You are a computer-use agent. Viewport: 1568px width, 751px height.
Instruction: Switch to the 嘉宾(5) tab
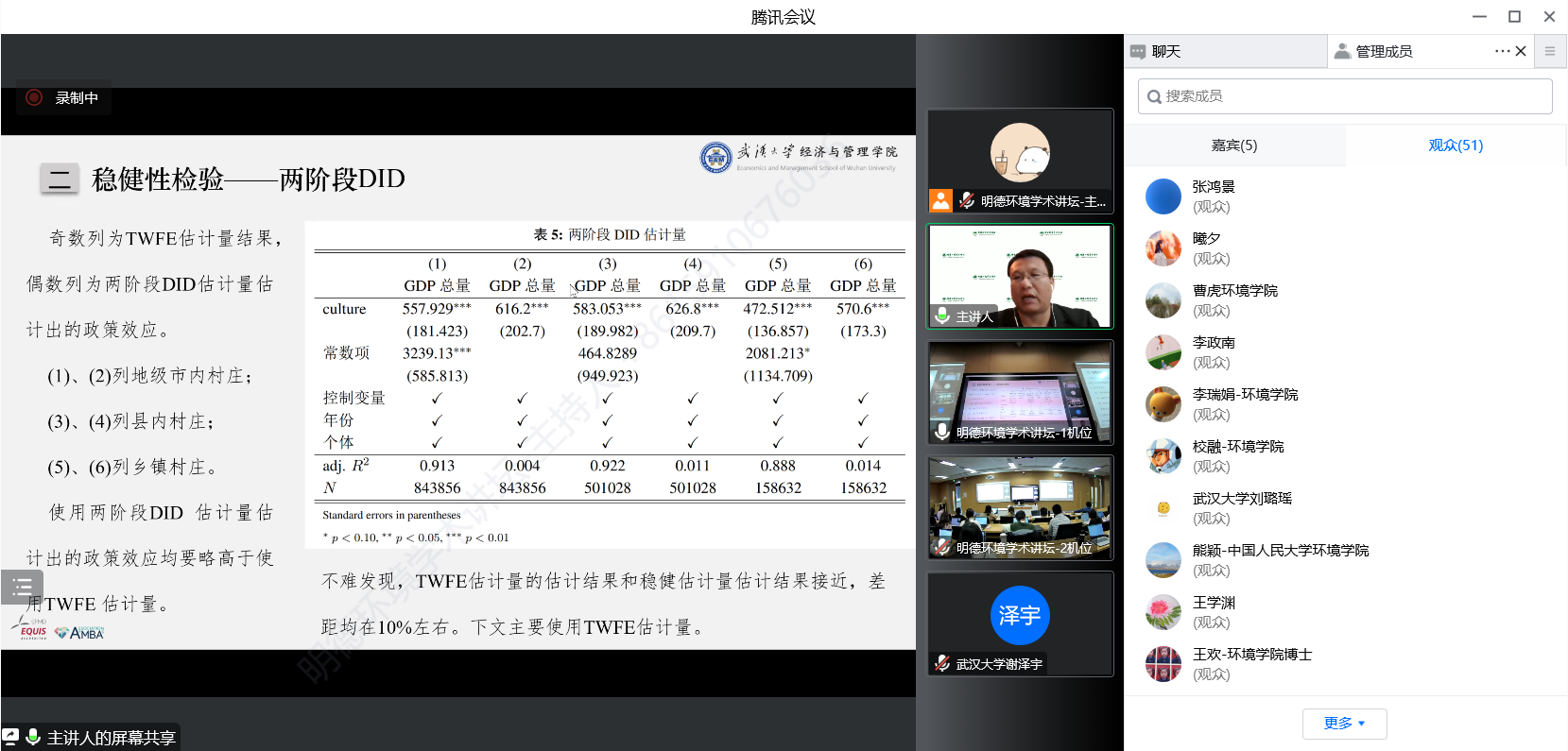tap(1234, 145)
